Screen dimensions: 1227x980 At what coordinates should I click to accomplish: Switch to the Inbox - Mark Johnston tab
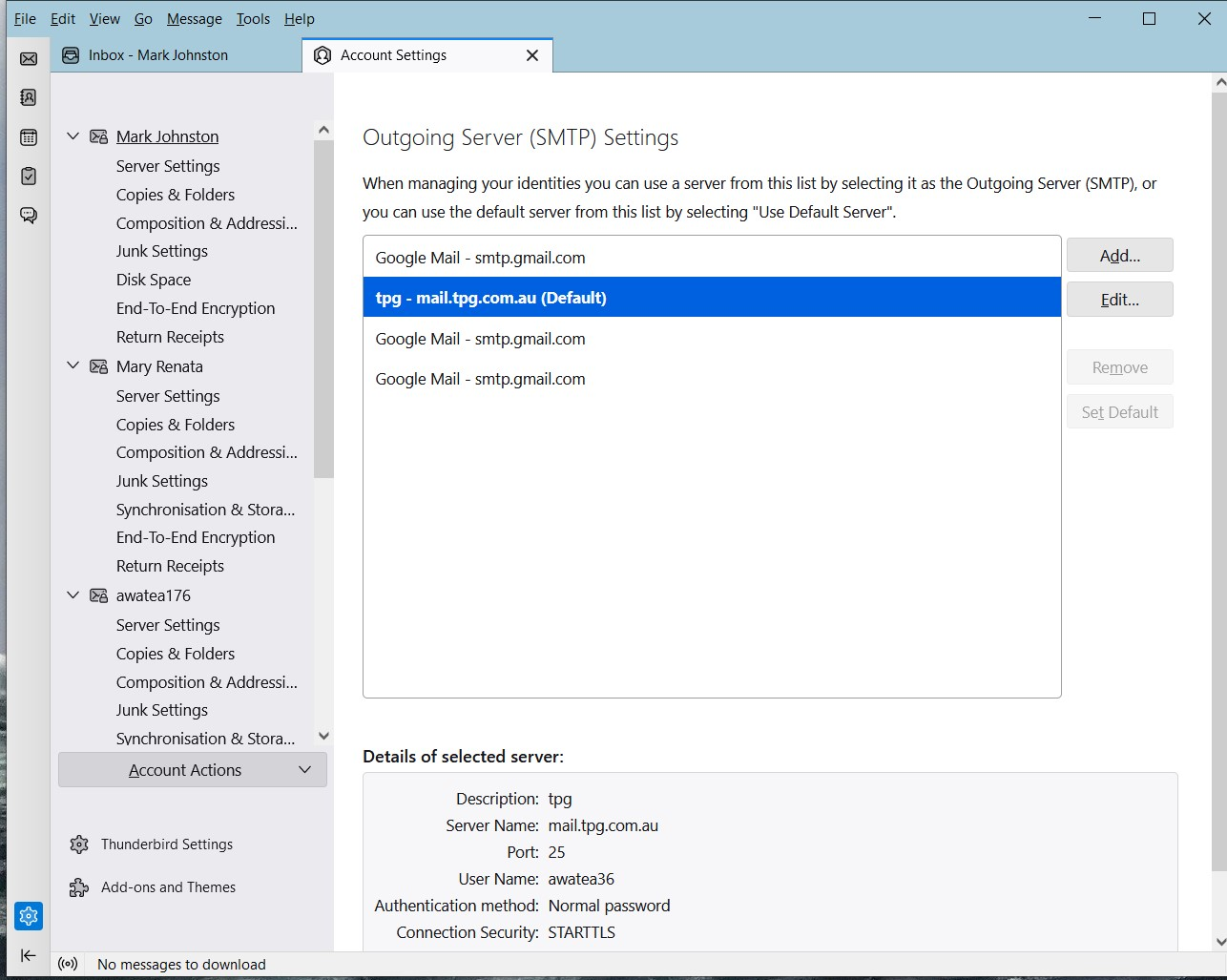coord(157,54)
